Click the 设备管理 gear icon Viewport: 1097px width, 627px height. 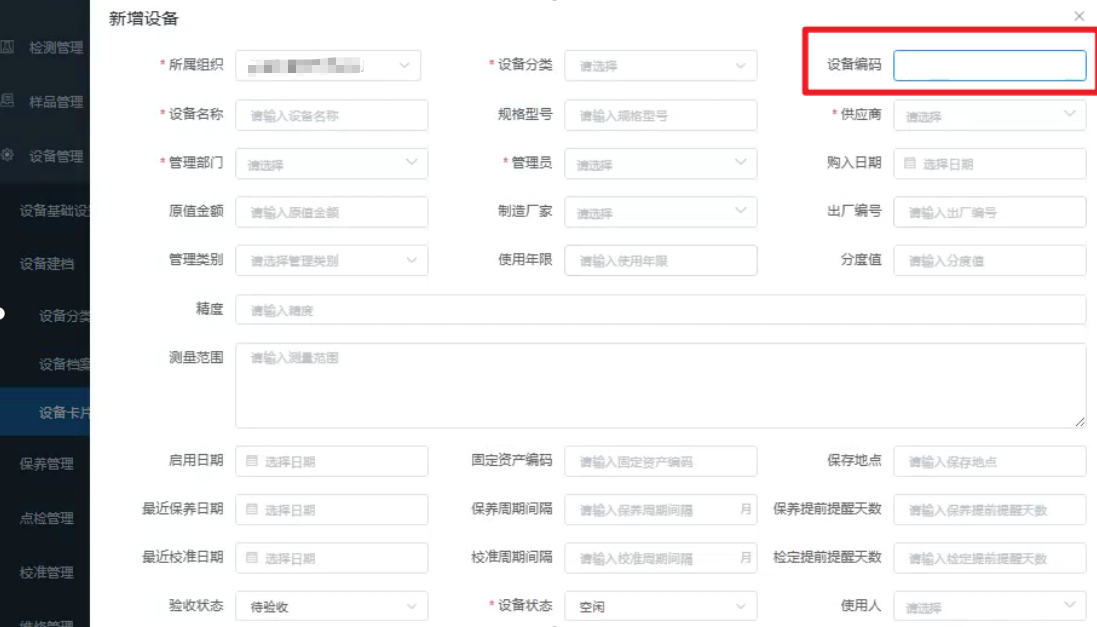pyautogui.click(x=7, y=155)
